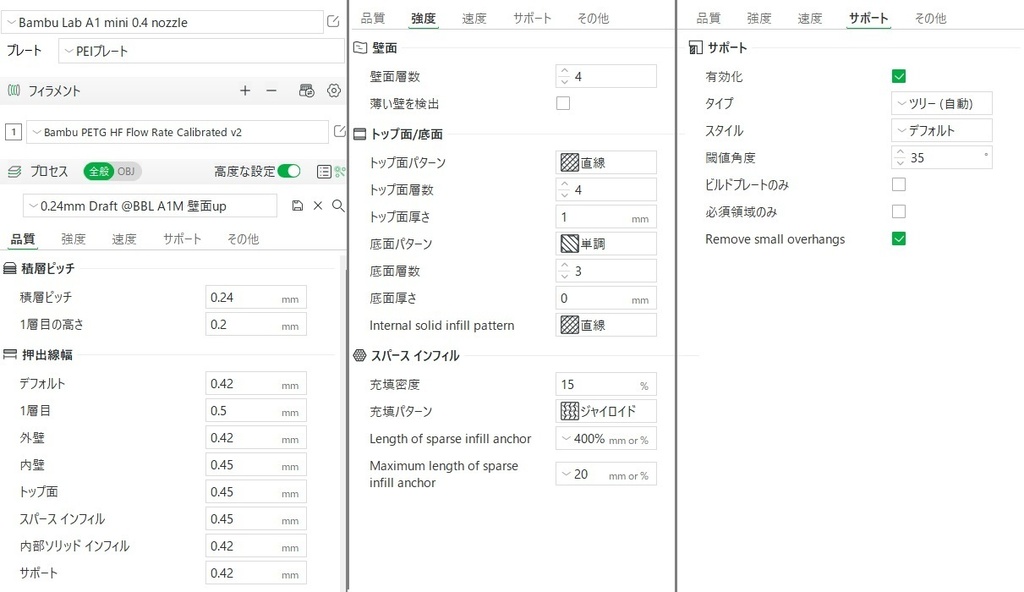This screenshot has width=1024, height=592.
Task: Discard preset changes with the X button
Action: coord(317,205)
